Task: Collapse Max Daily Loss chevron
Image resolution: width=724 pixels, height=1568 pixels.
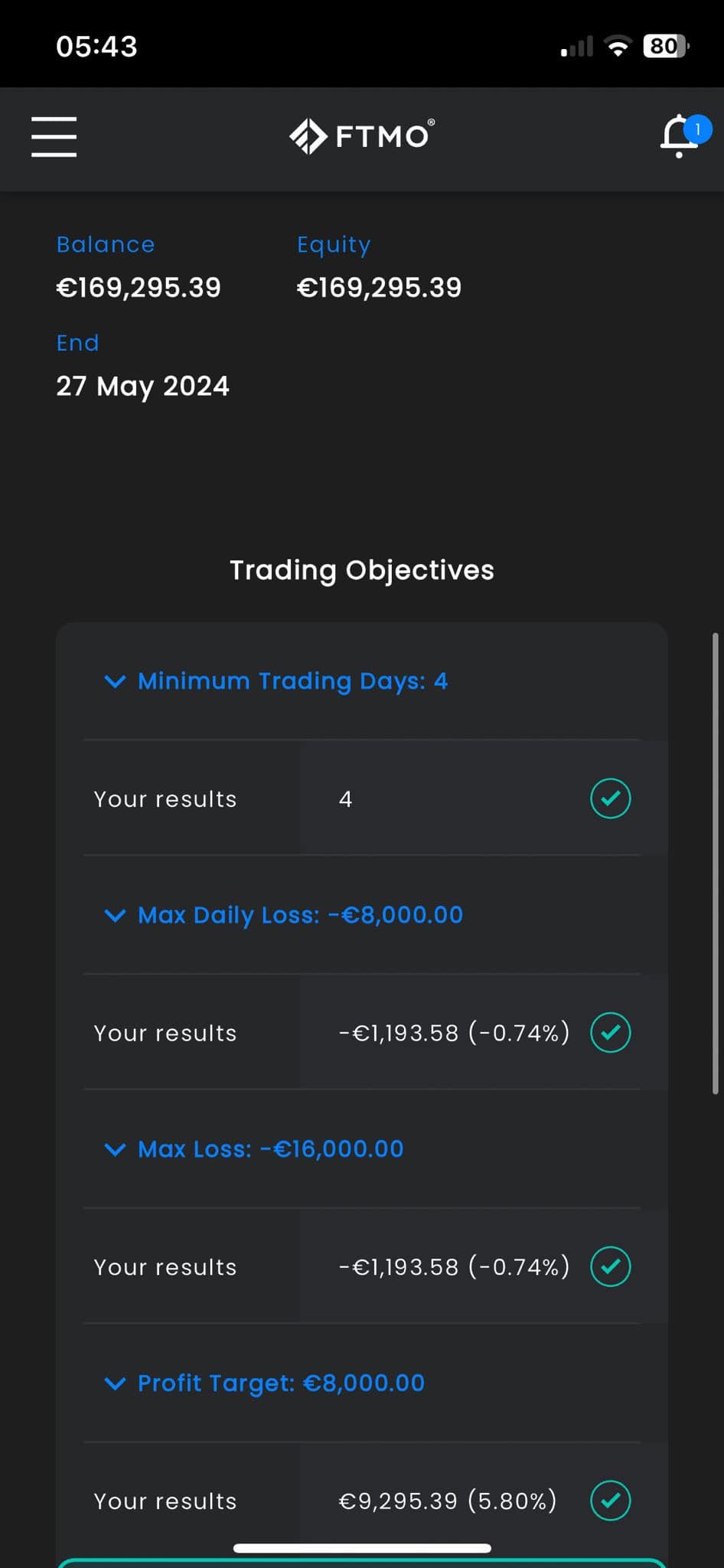Action: click(115, 915)
